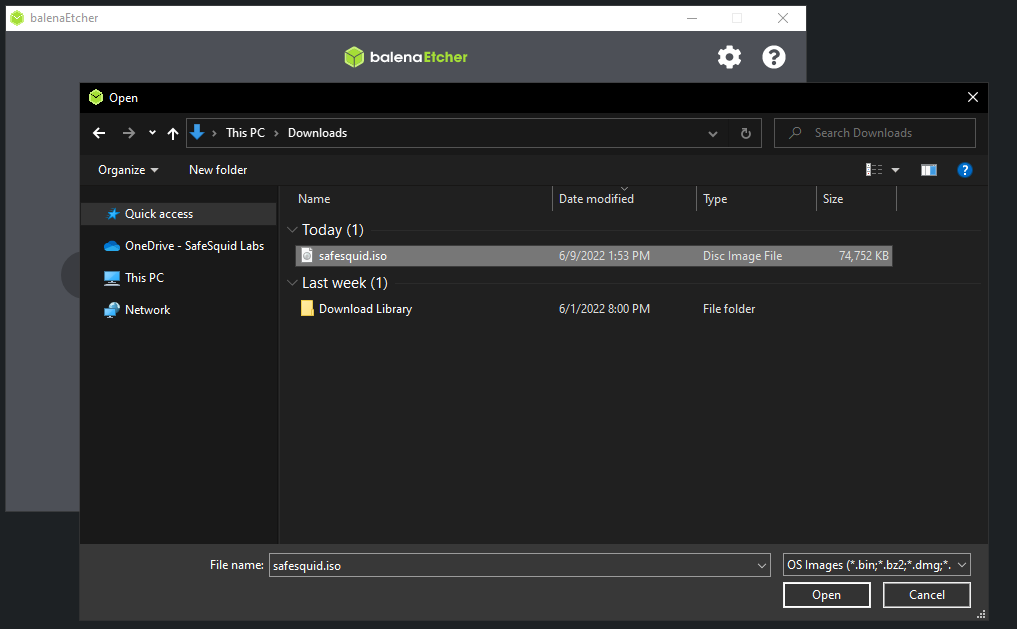Toggle the preview pane
Screen dimensions: 1017x629
[929, 170]
